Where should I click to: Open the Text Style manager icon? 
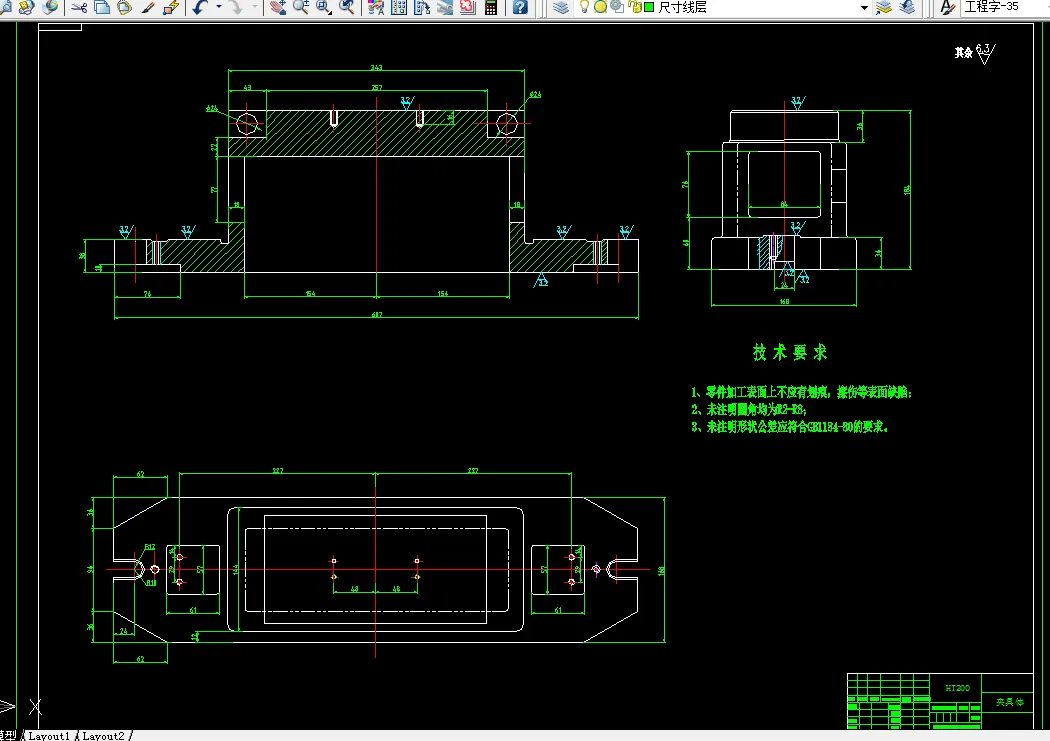tap(947, 7)
